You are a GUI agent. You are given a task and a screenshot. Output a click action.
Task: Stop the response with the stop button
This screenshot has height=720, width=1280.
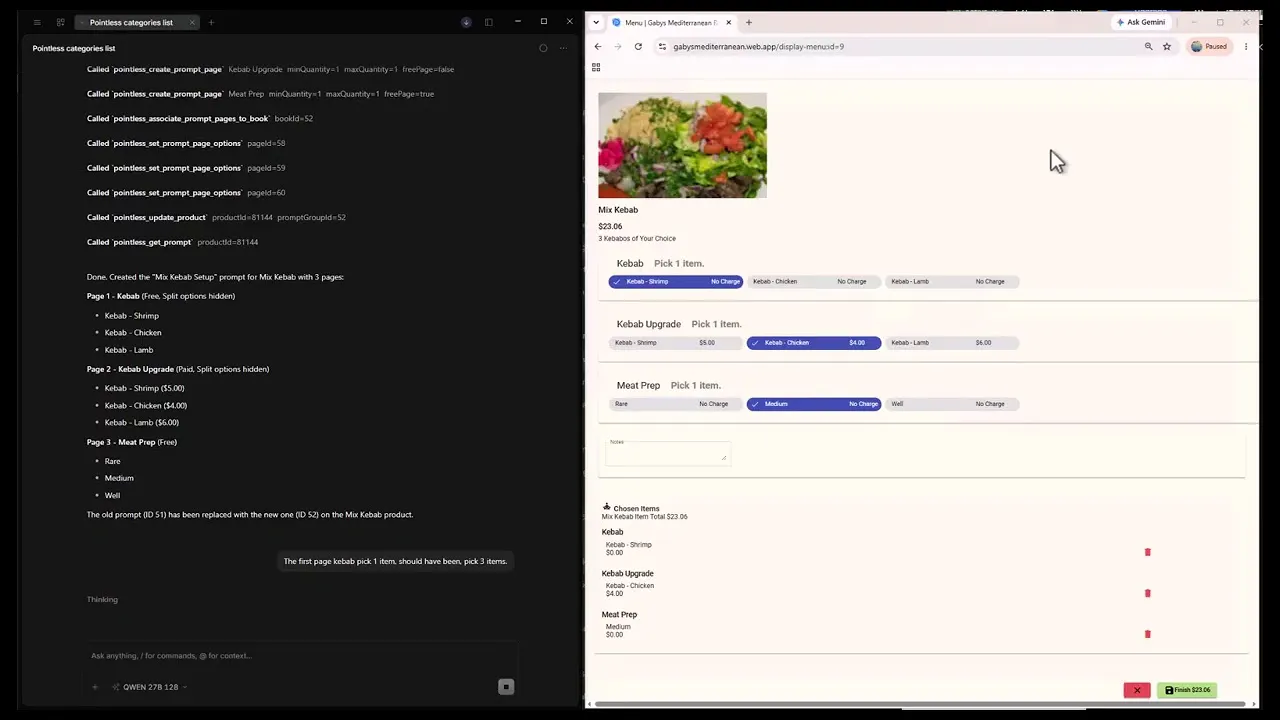point(506,687)
